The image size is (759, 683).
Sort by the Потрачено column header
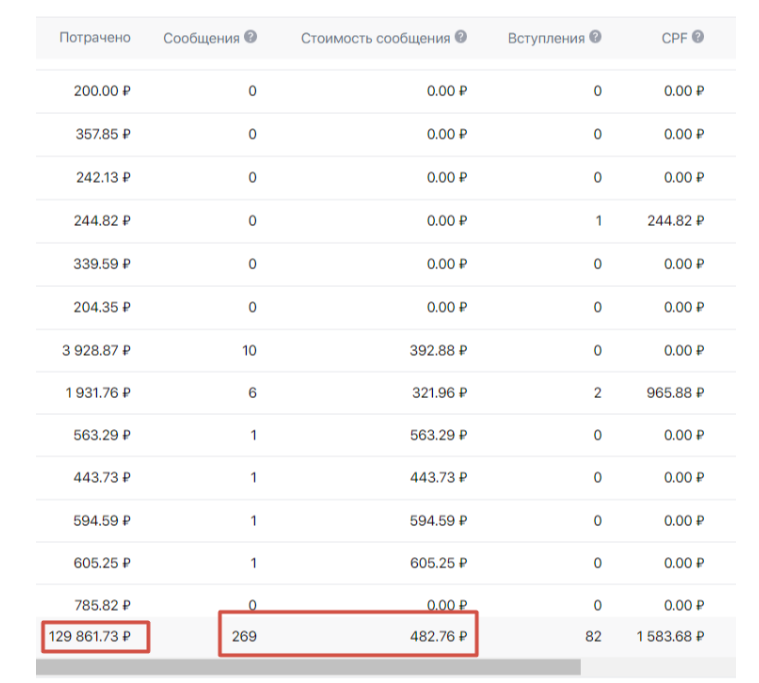pos(95,38)
